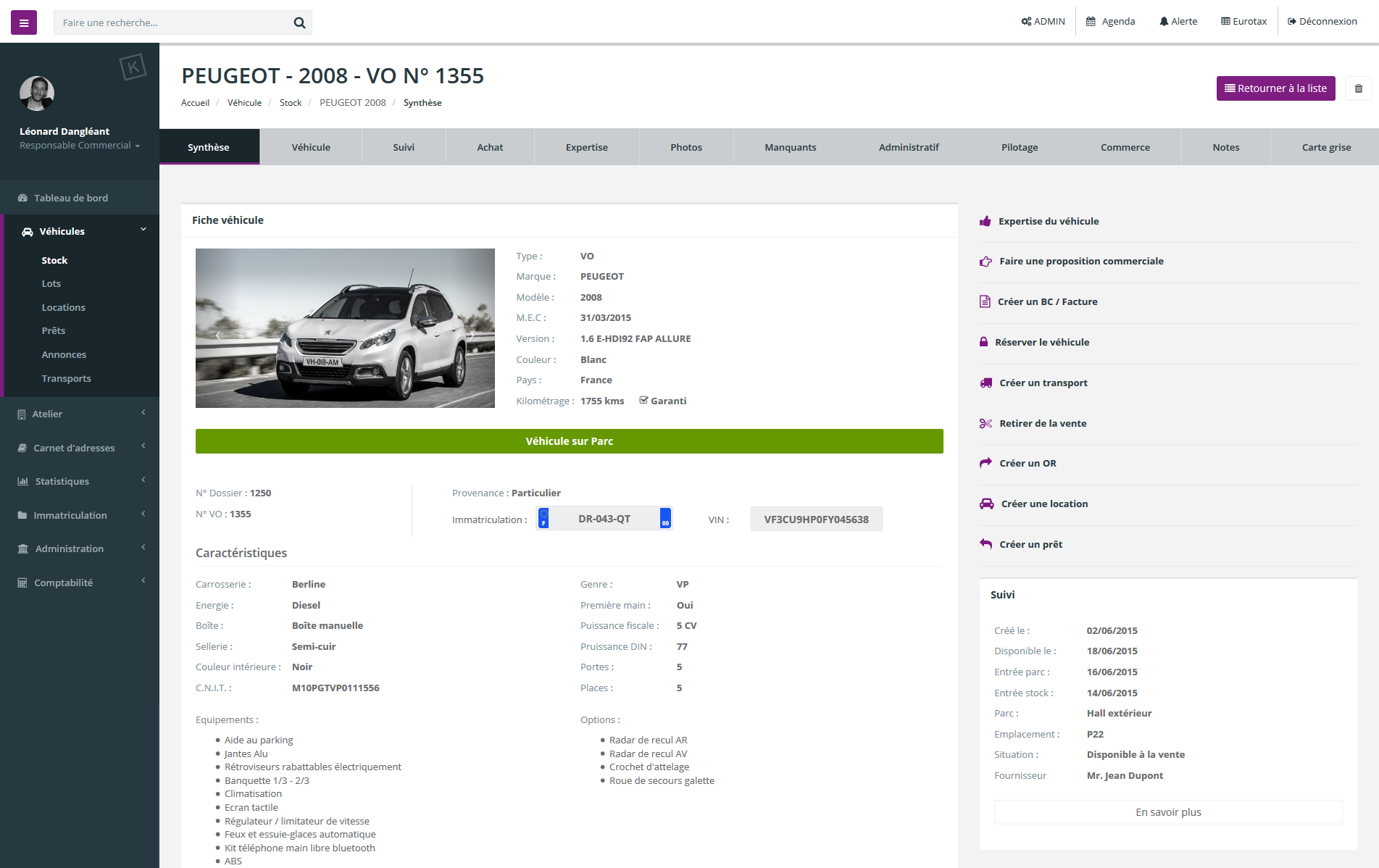
Task: Click car icon for Créer une location
Action: [987, 504]
